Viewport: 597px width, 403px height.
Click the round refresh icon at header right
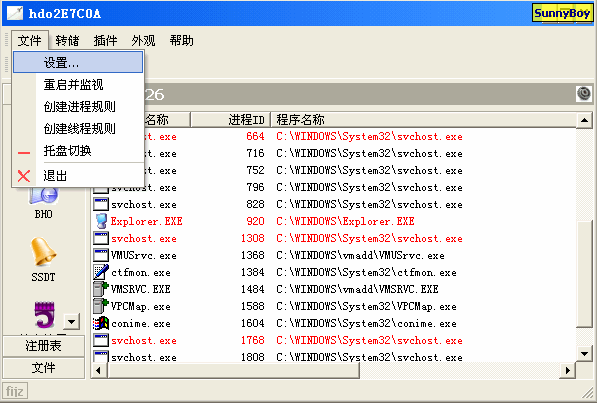click(x=584, y=94)
